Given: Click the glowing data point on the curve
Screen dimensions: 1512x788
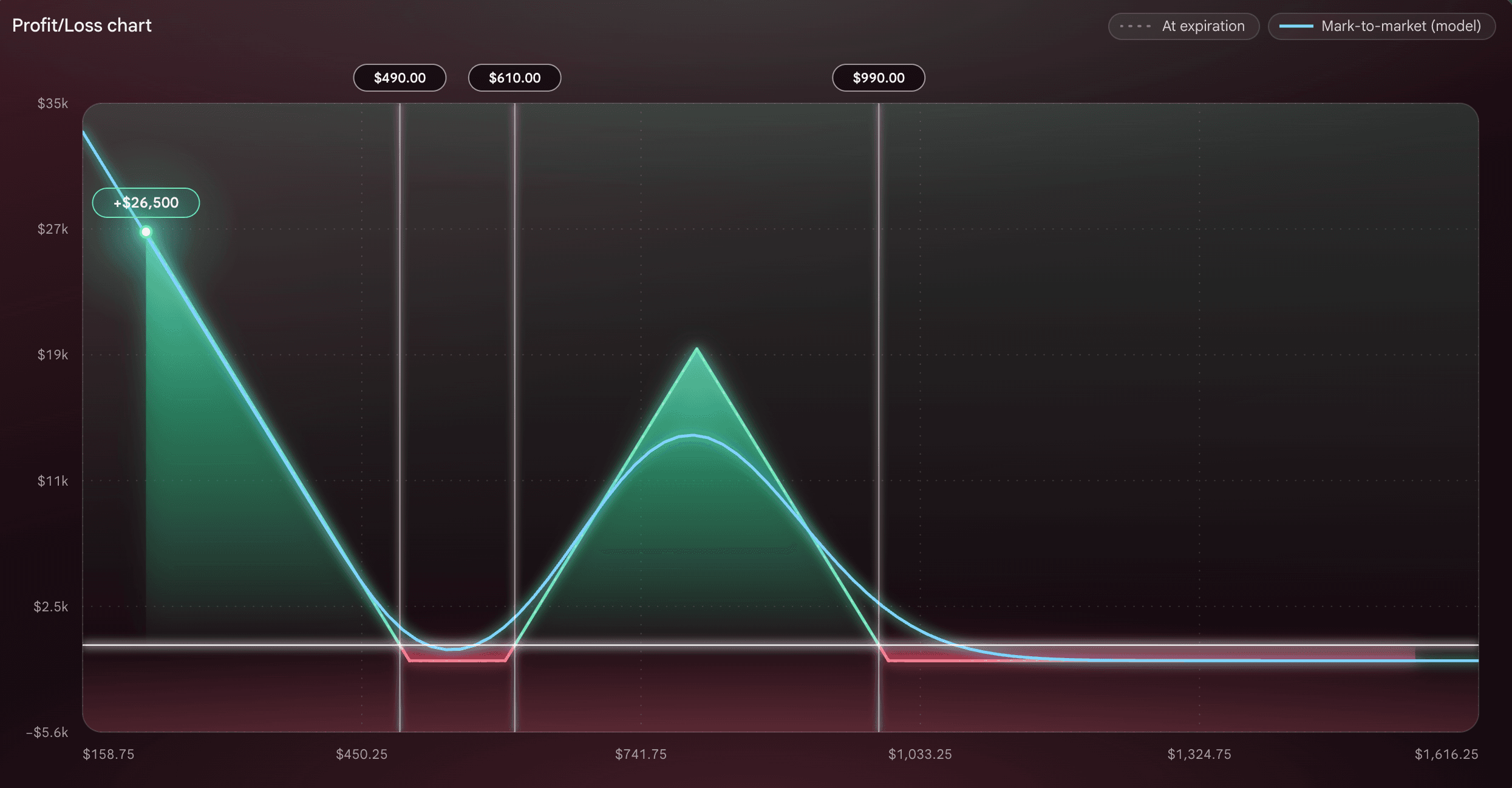Looking at the screenshot, I should [146, 232].
